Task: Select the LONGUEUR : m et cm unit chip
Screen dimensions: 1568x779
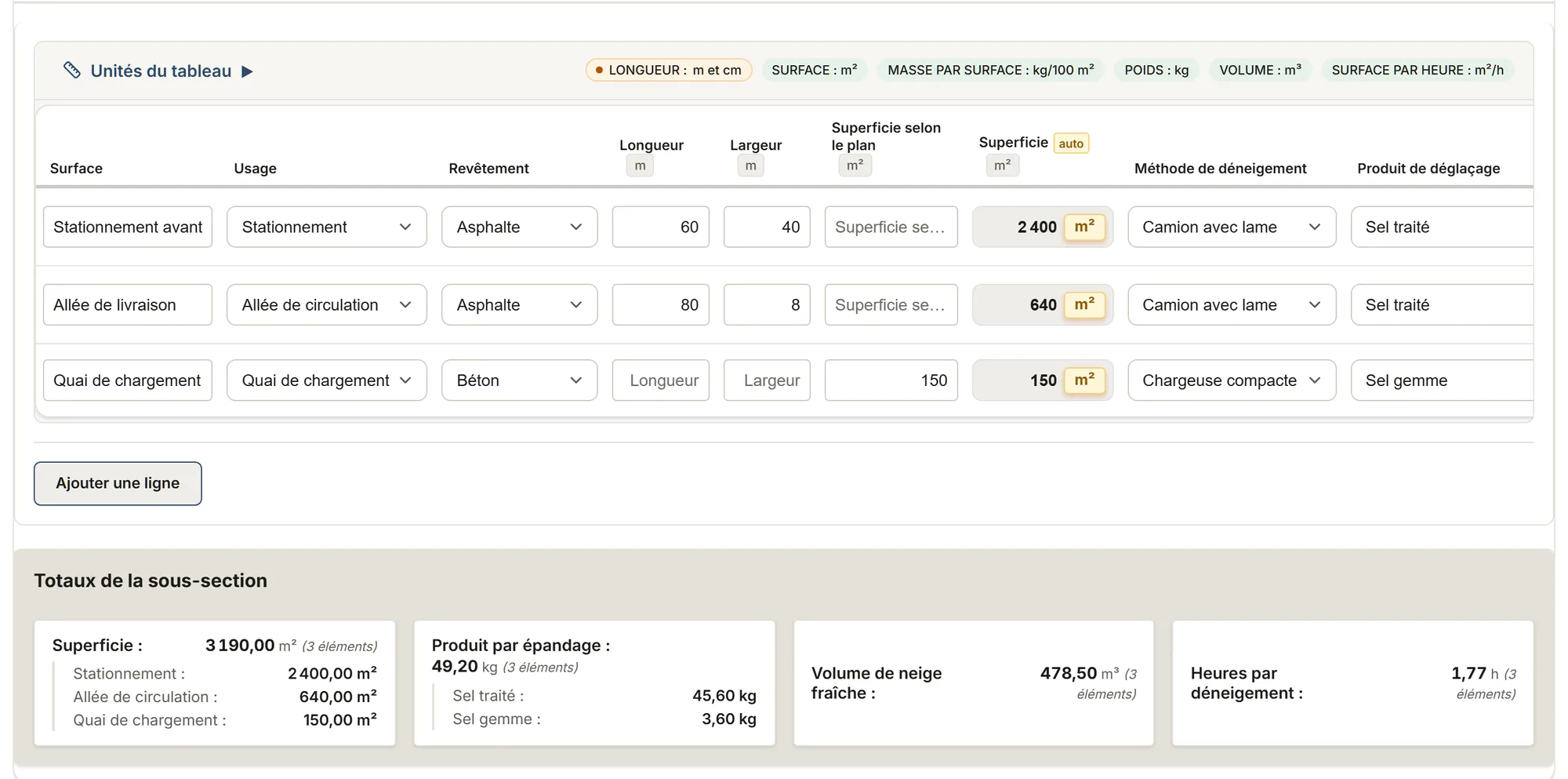Action: pyautogui.click(x=669, y=70)
